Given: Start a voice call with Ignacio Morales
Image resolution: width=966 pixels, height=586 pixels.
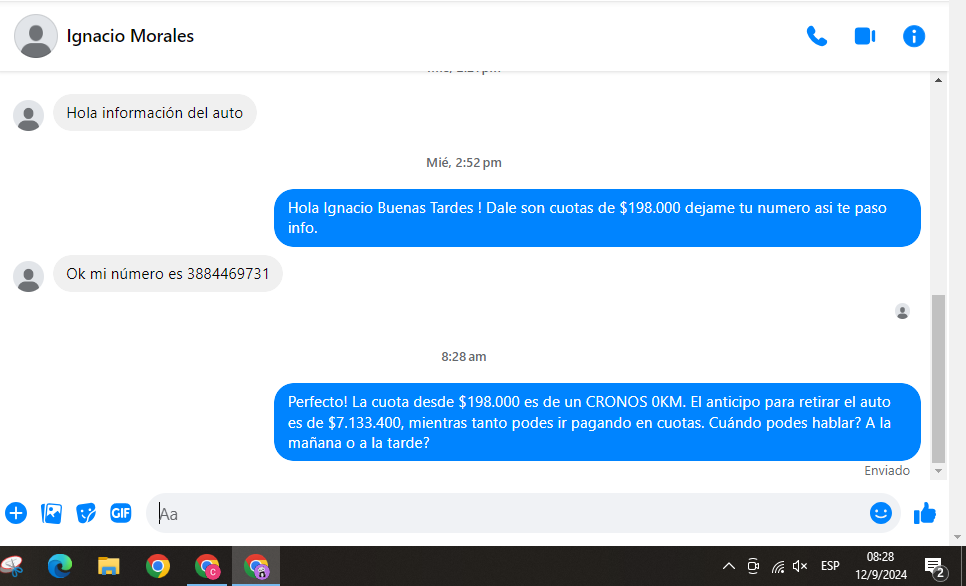Looking at the screenshot, I should tap(817, 36).
